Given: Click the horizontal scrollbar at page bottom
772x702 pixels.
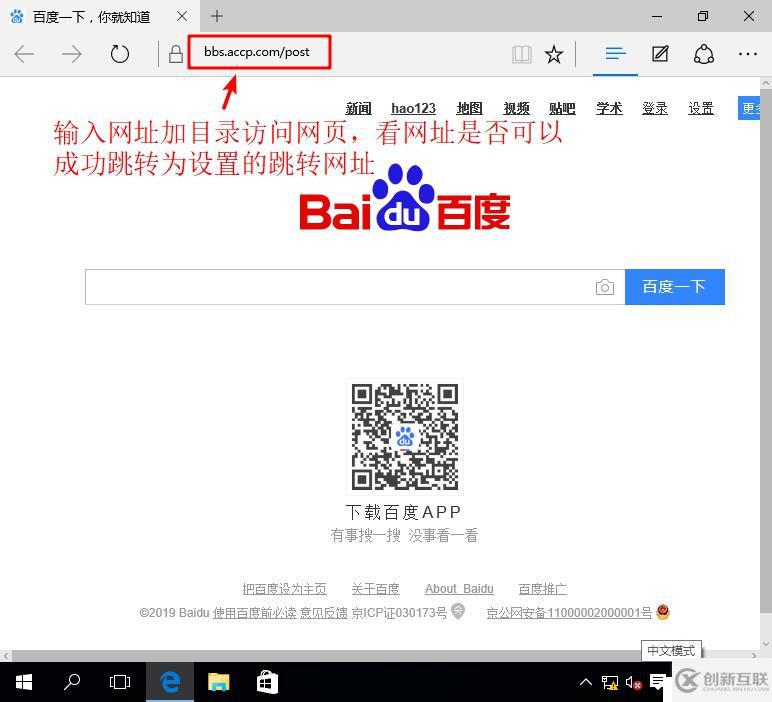Looking at the screenshot, I should 325,656.
